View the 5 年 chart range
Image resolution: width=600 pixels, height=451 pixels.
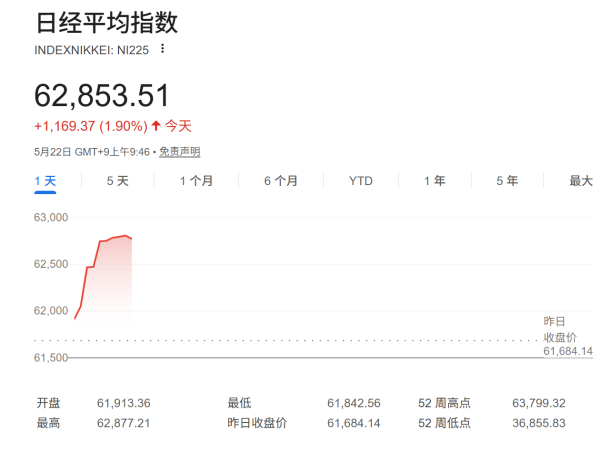[x=507, y=181]
